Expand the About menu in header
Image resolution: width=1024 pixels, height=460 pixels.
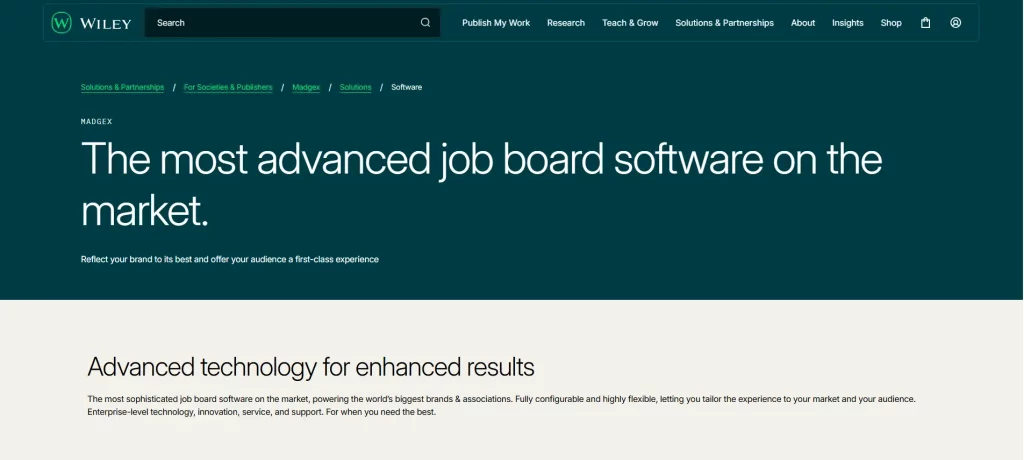[803, 23]
